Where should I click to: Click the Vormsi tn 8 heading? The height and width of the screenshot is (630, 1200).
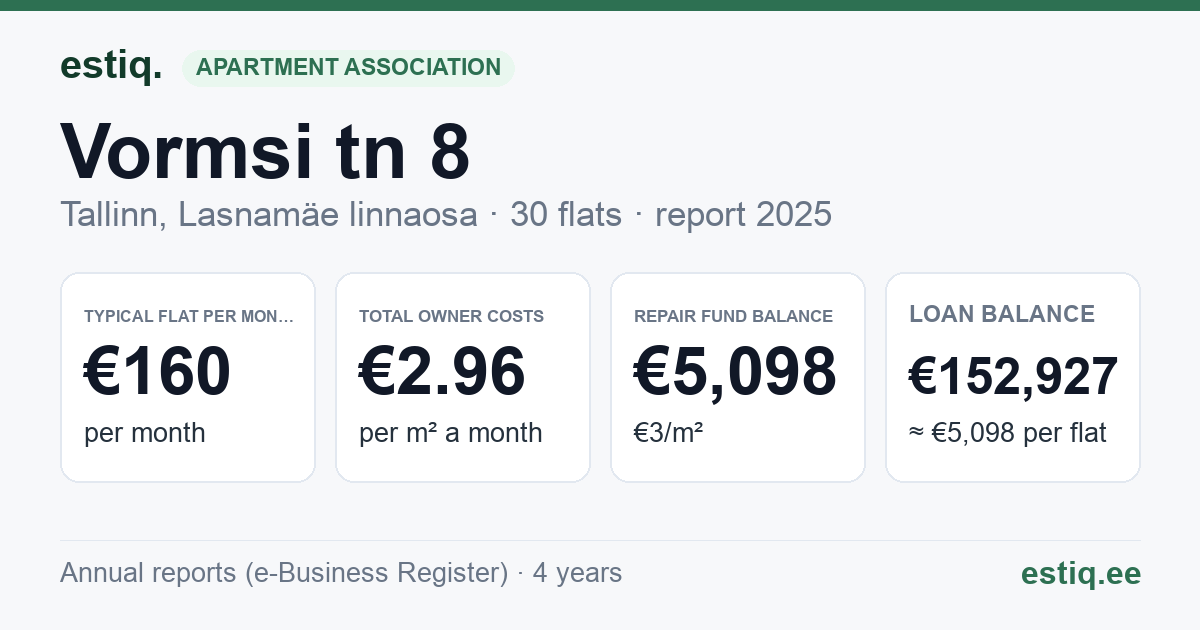[x=265, y=150]
